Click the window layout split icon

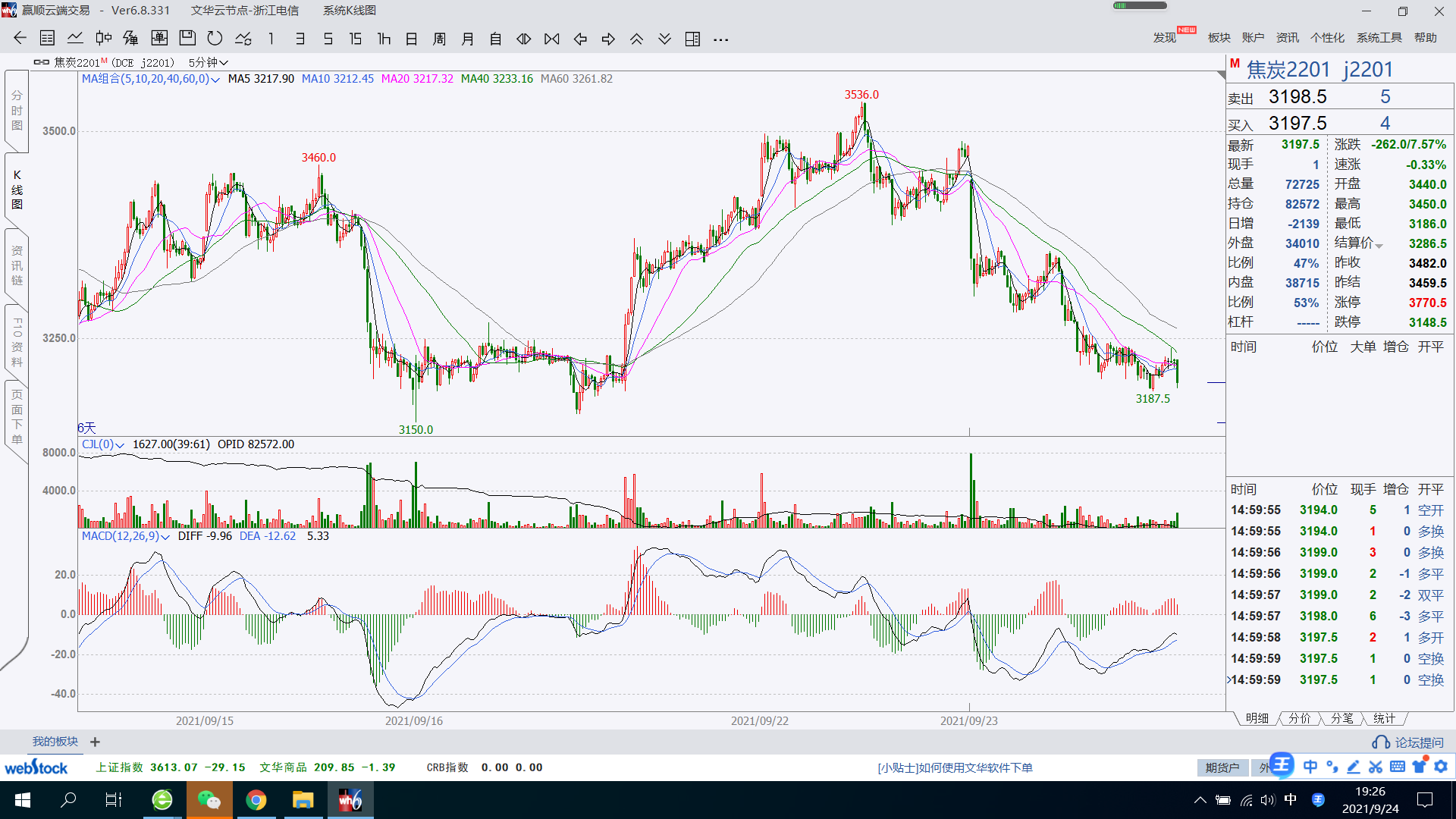point(692,39)
